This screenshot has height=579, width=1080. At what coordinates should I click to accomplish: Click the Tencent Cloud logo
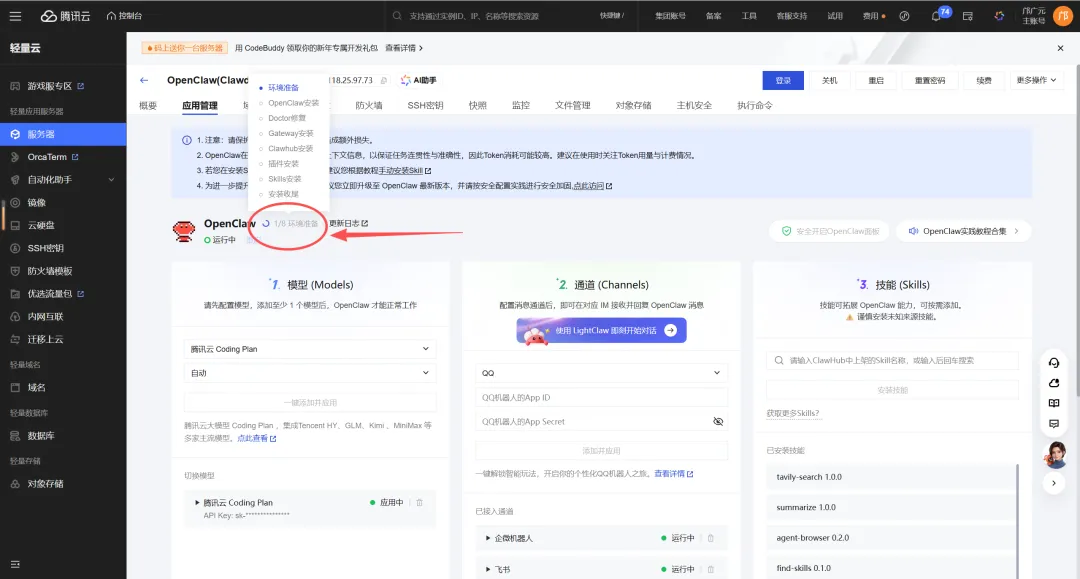click(65, 16)
